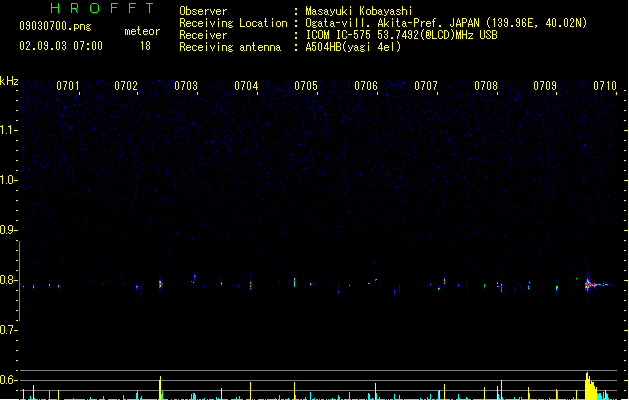This screenshot has width=629, height=400.
Task: Click the date stamp 02.09.03 07:00
Action: 61,46
